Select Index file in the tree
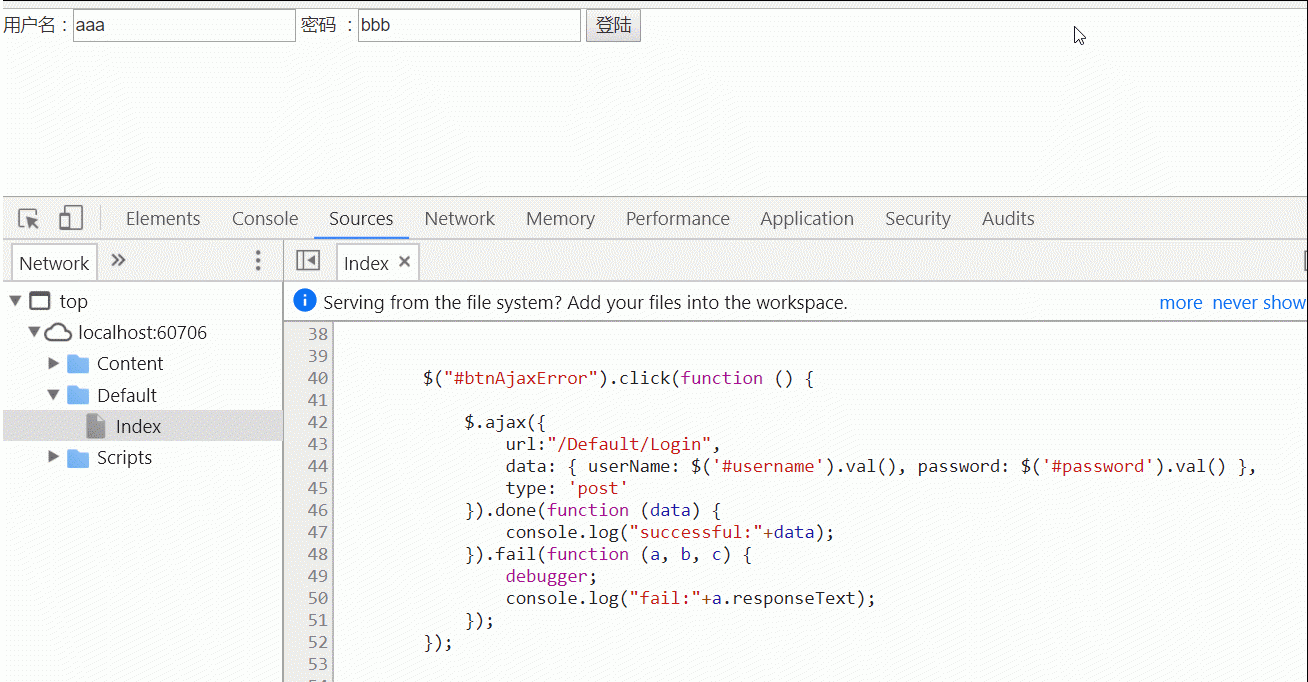 143,427
